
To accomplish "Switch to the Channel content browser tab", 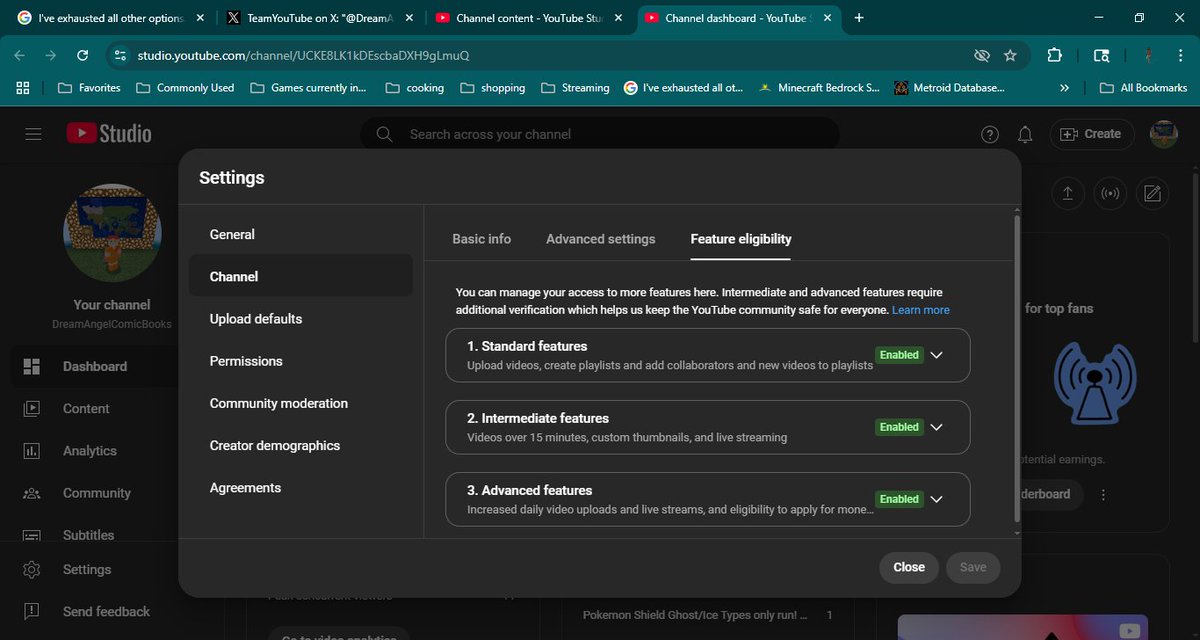I will point(529,18).
